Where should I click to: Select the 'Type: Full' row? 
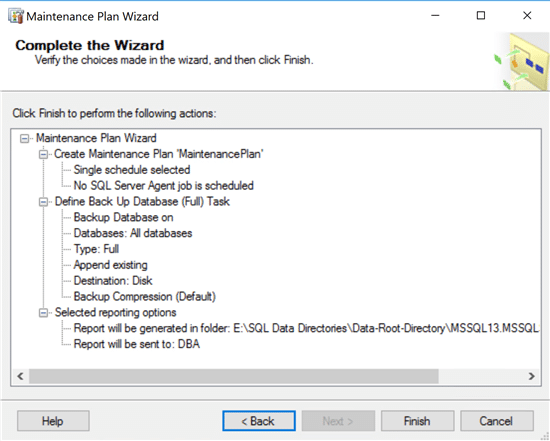click(x=96, y=249)
